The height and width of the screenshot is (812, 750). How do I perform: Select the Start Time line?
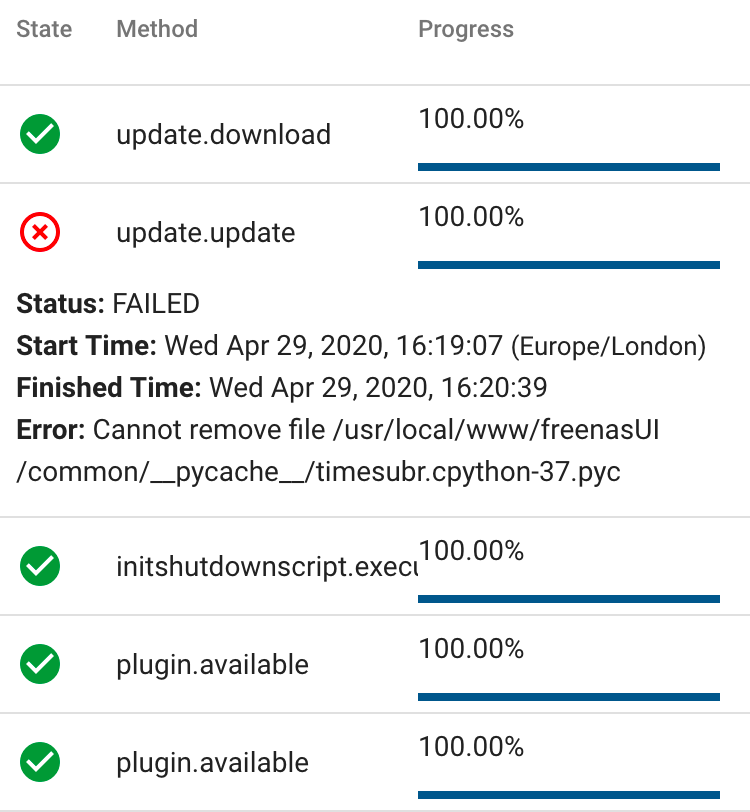pyautogui.click(x=361, y=346)
